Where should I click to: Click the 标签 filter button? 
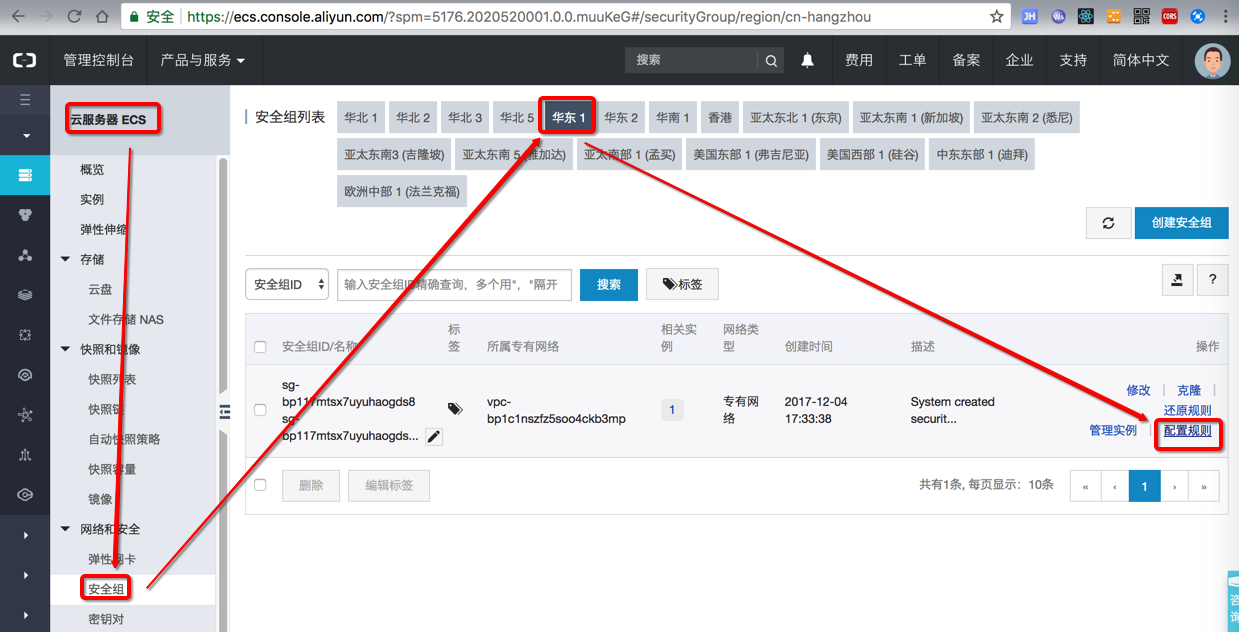coord(682,284)
